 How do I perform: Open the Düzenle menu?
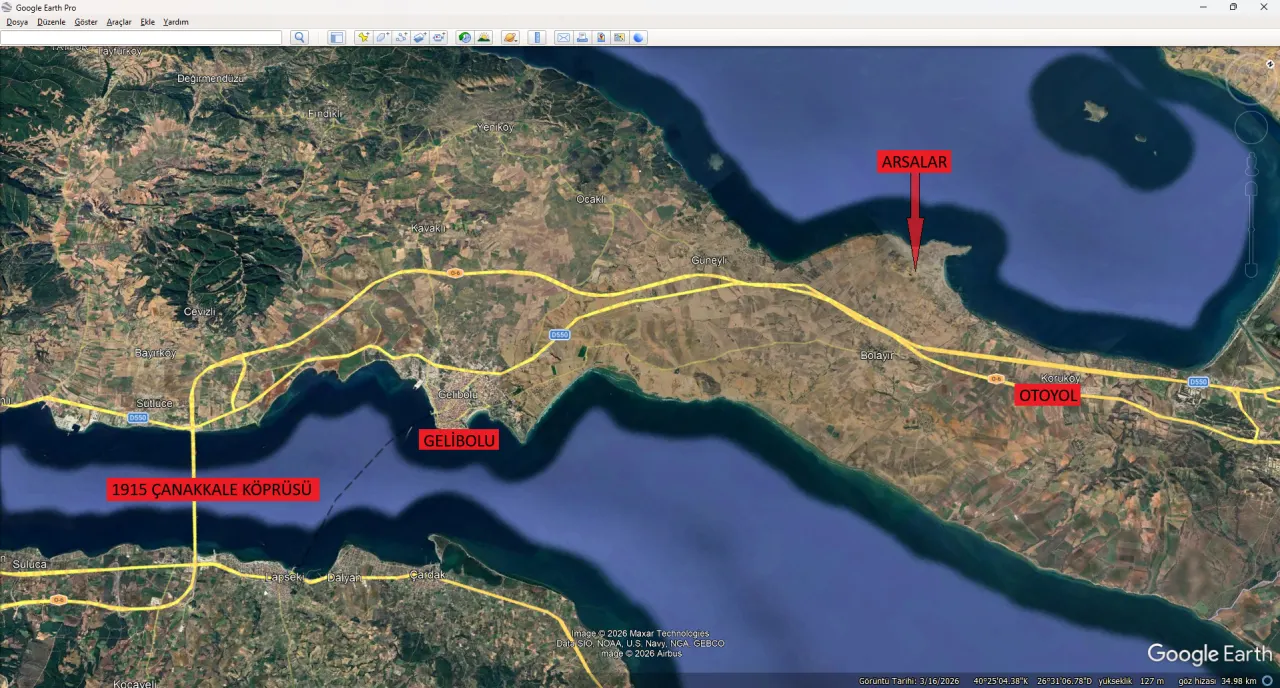point(51,22)
